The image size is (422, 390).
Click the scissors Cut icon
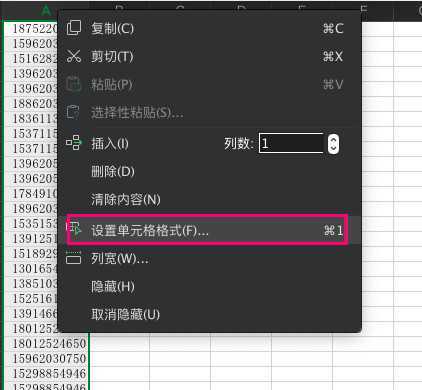74,56
